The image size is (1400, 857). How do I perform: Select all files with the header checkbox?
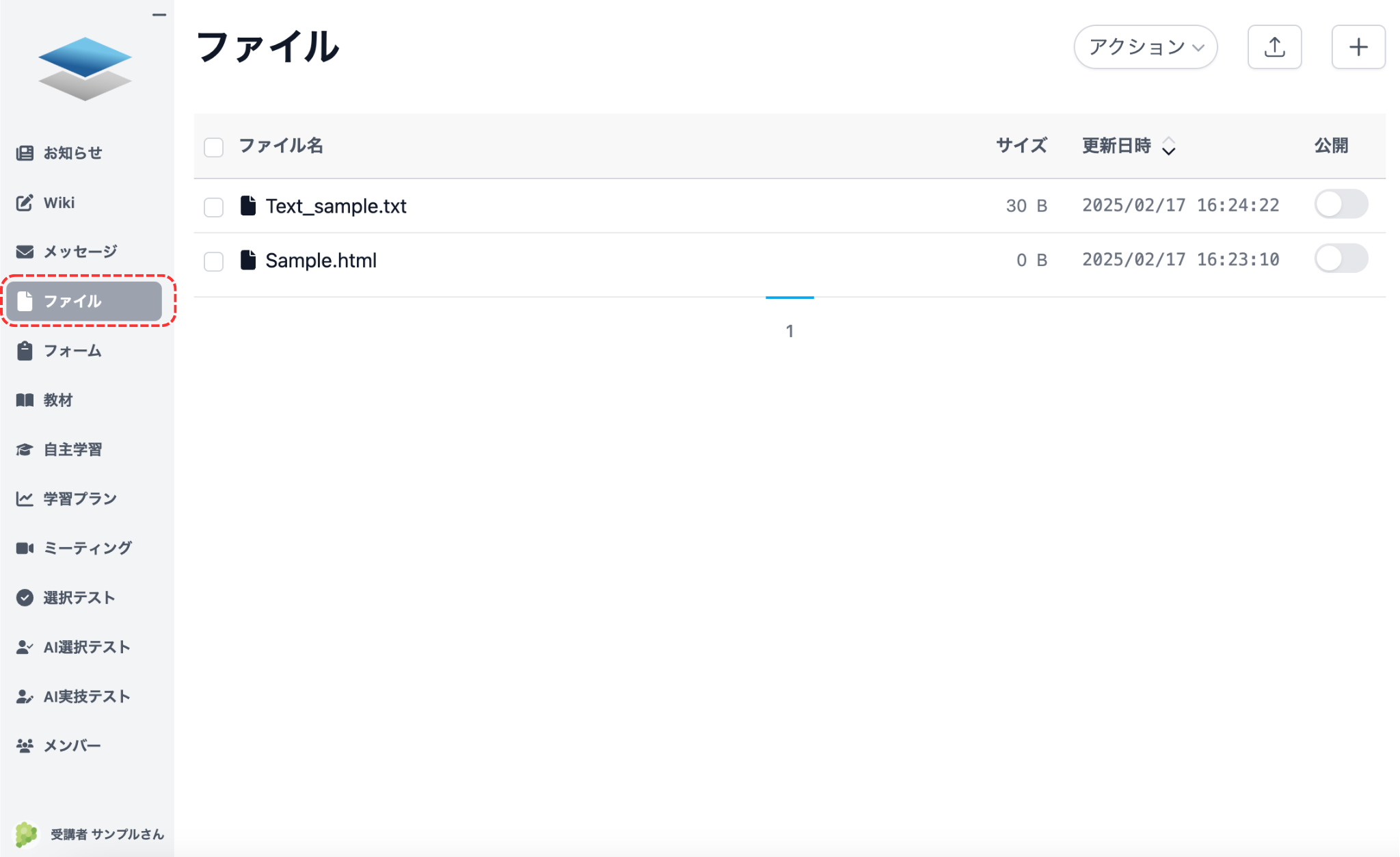click(213, 147)
